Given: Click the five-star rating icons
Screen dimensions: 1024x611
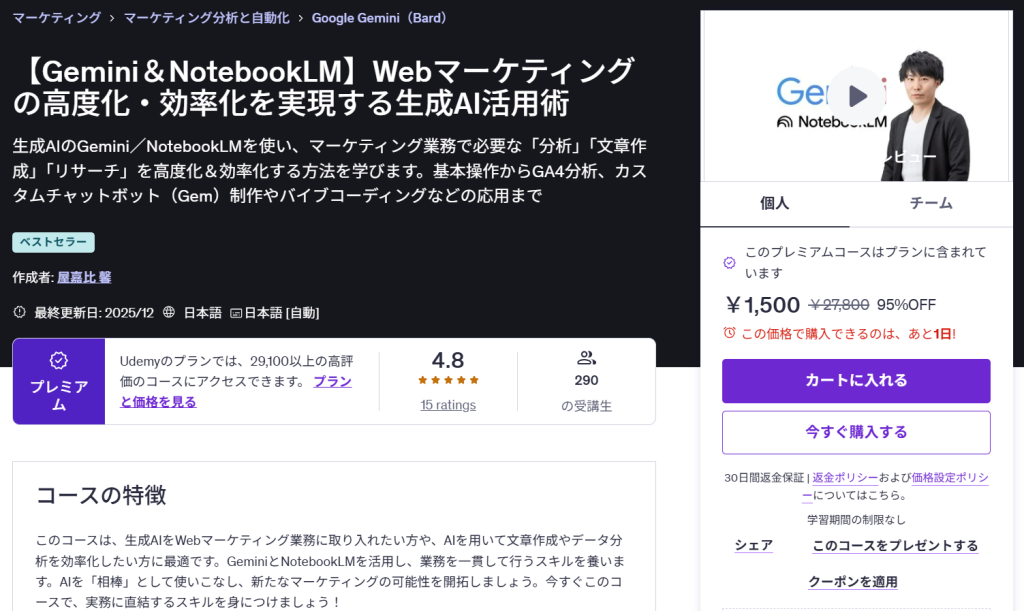Looking at the screenshot, I should (448, 380).
